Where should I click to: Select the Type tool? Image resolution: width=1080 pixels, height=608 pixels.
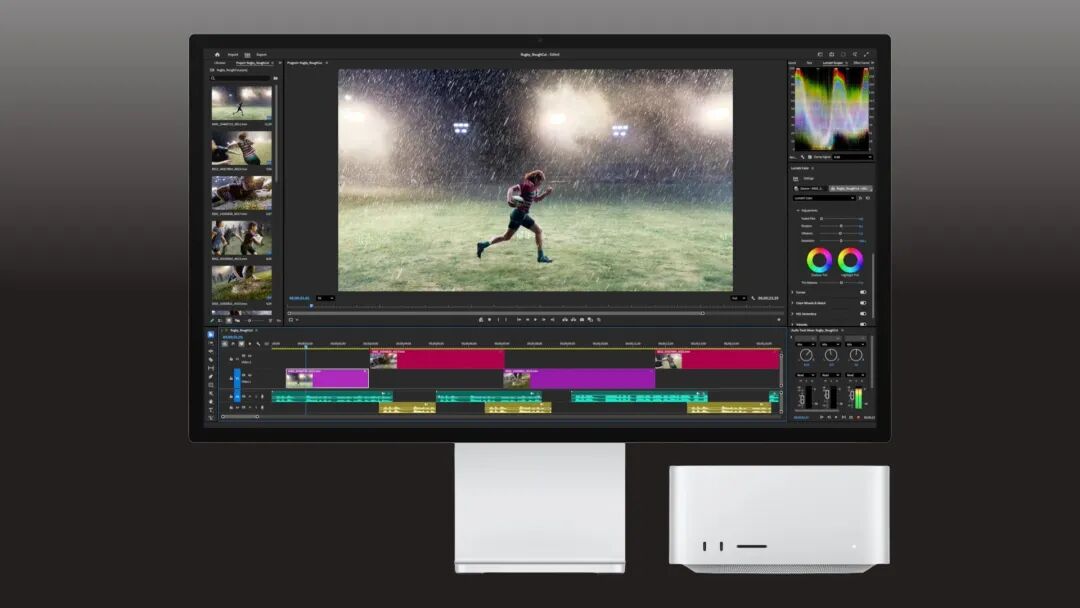211,410
